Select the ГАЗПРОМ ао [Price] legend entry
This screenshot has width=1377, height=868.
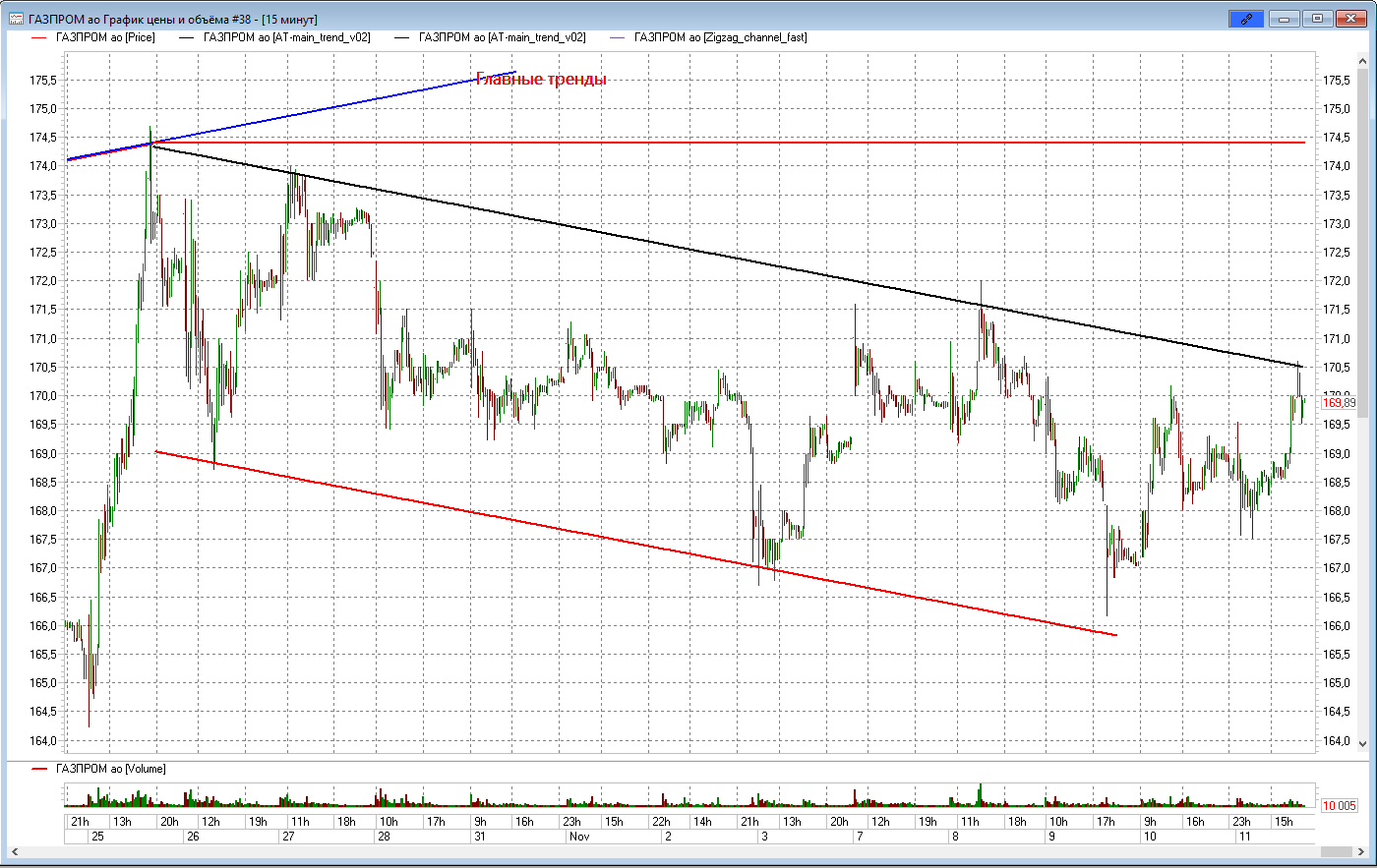104,37
